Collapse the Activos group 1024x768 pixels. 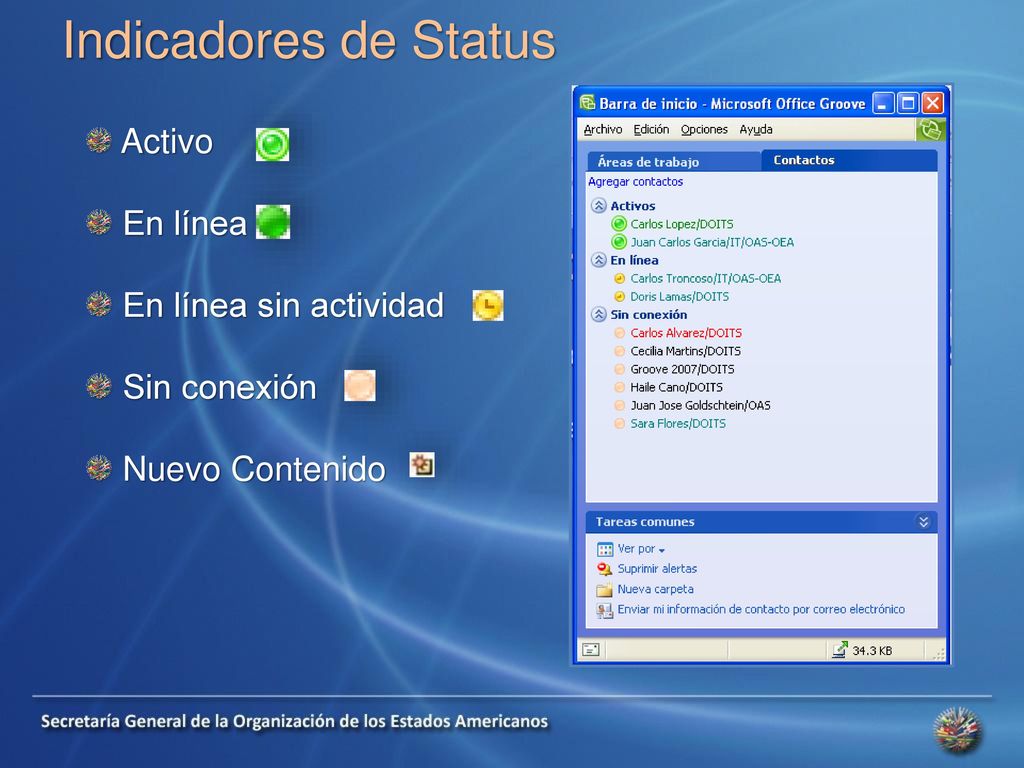[598, 206]
